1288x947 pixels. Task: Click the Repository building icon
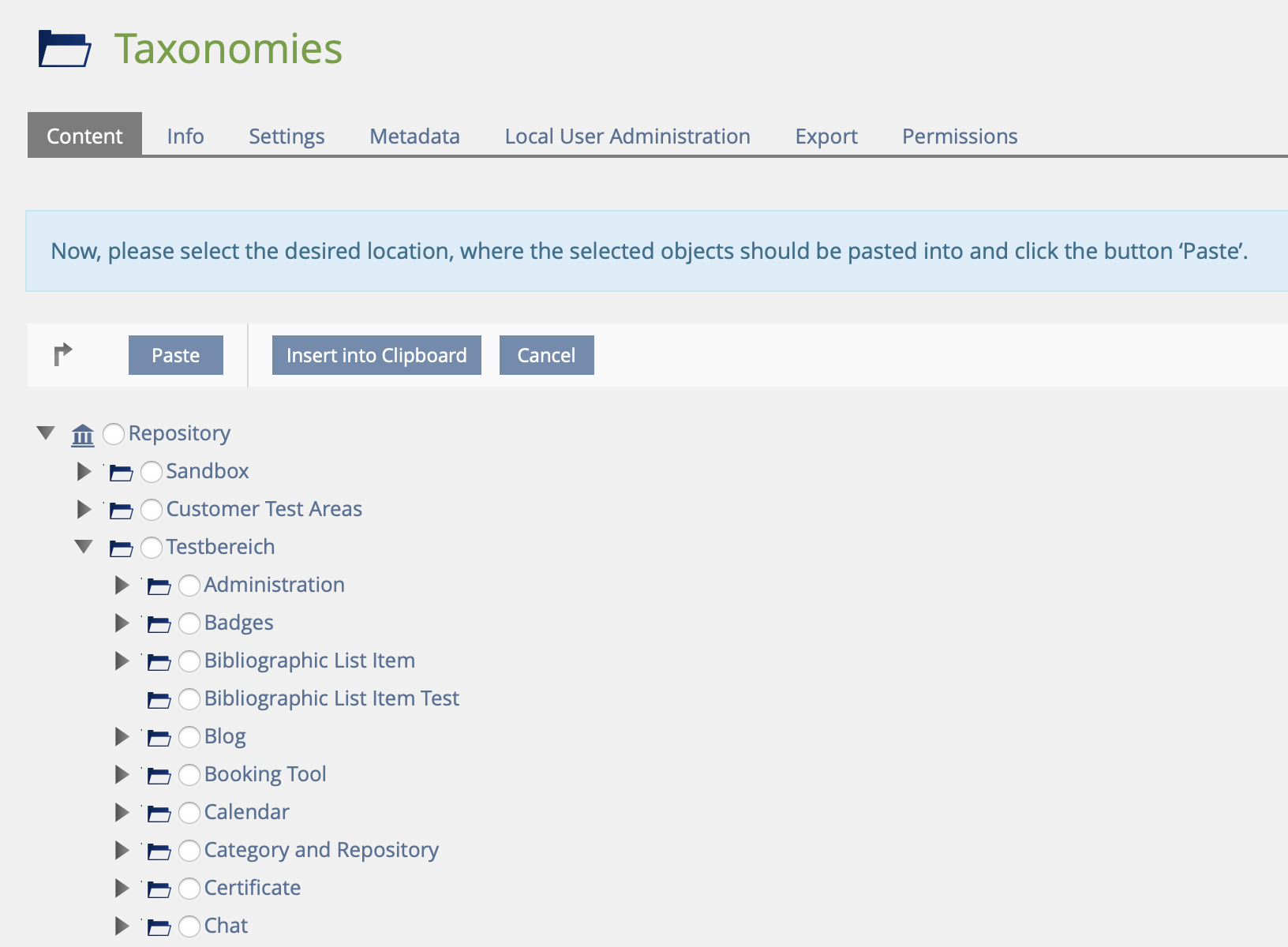[83, 434]
